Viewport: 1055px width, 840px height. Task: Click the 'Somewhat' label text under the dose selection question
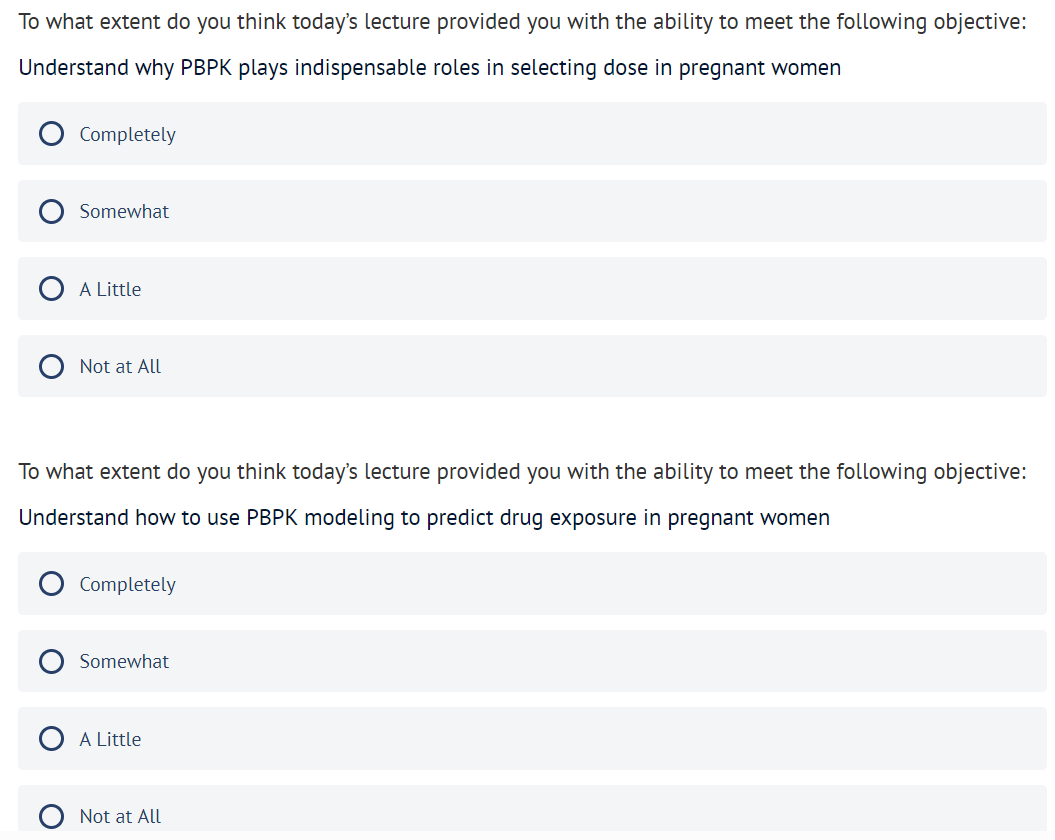pyautogui.click(x=124, y=211)
